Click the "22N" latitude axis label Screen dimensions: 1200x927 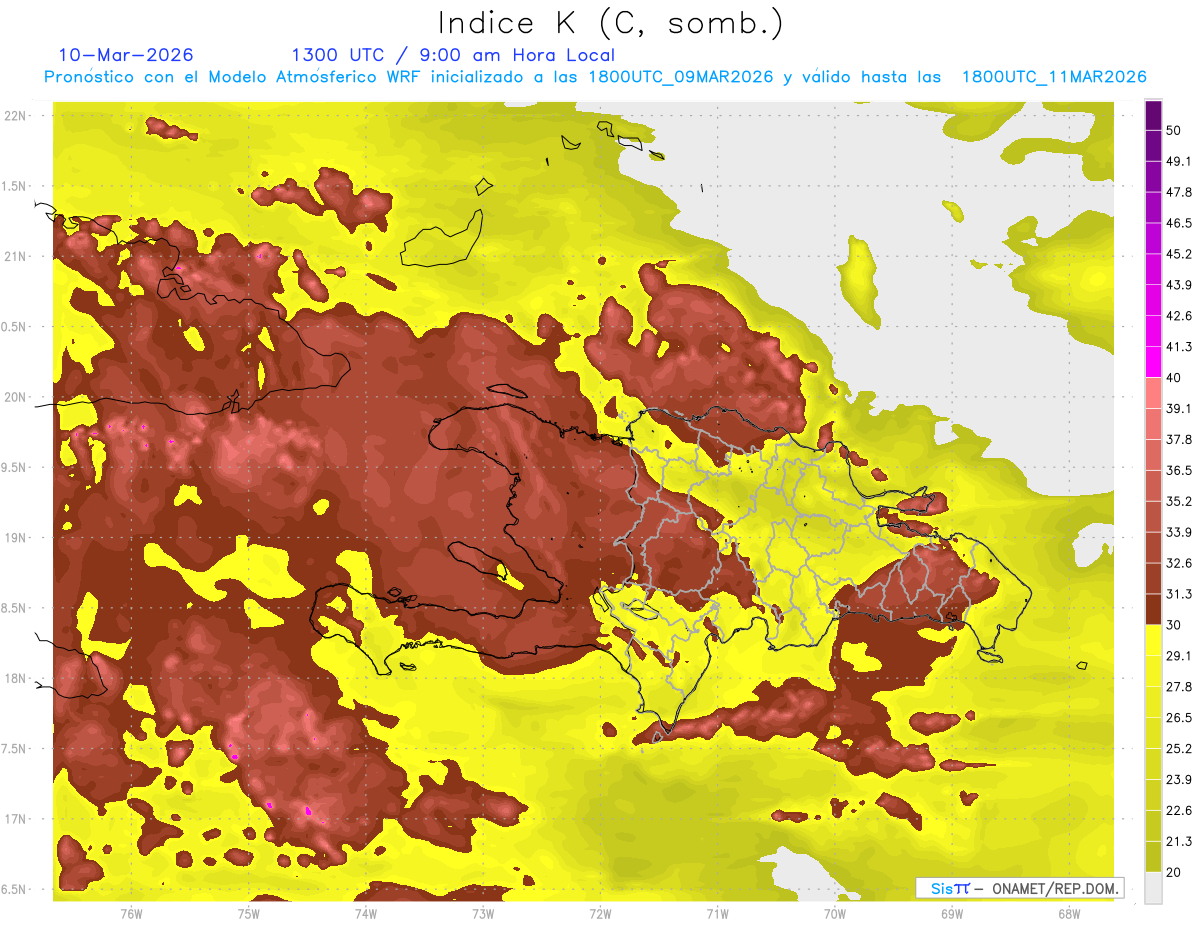pyautogui.click(x=16, y=115)
